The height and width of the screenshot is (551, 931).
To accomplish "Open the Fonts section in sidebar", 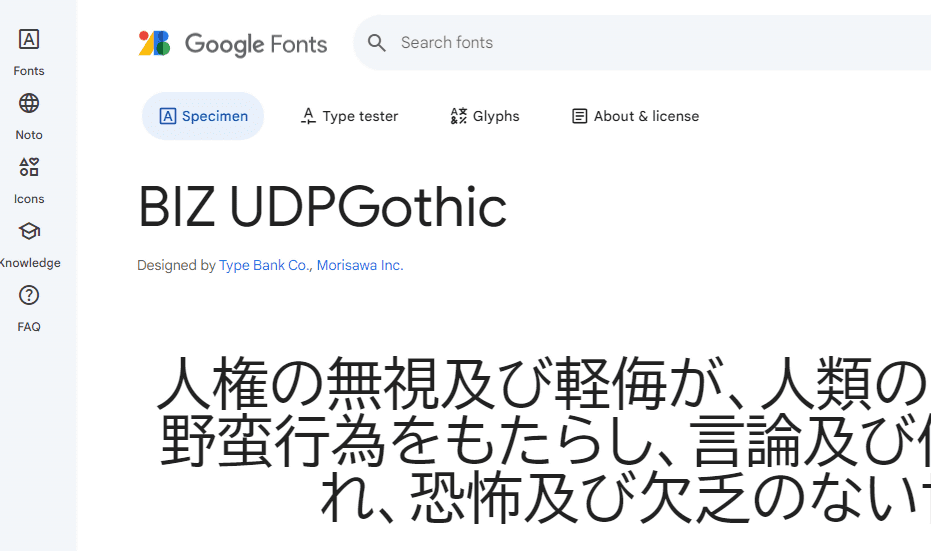I will click(x=28, y=52).
